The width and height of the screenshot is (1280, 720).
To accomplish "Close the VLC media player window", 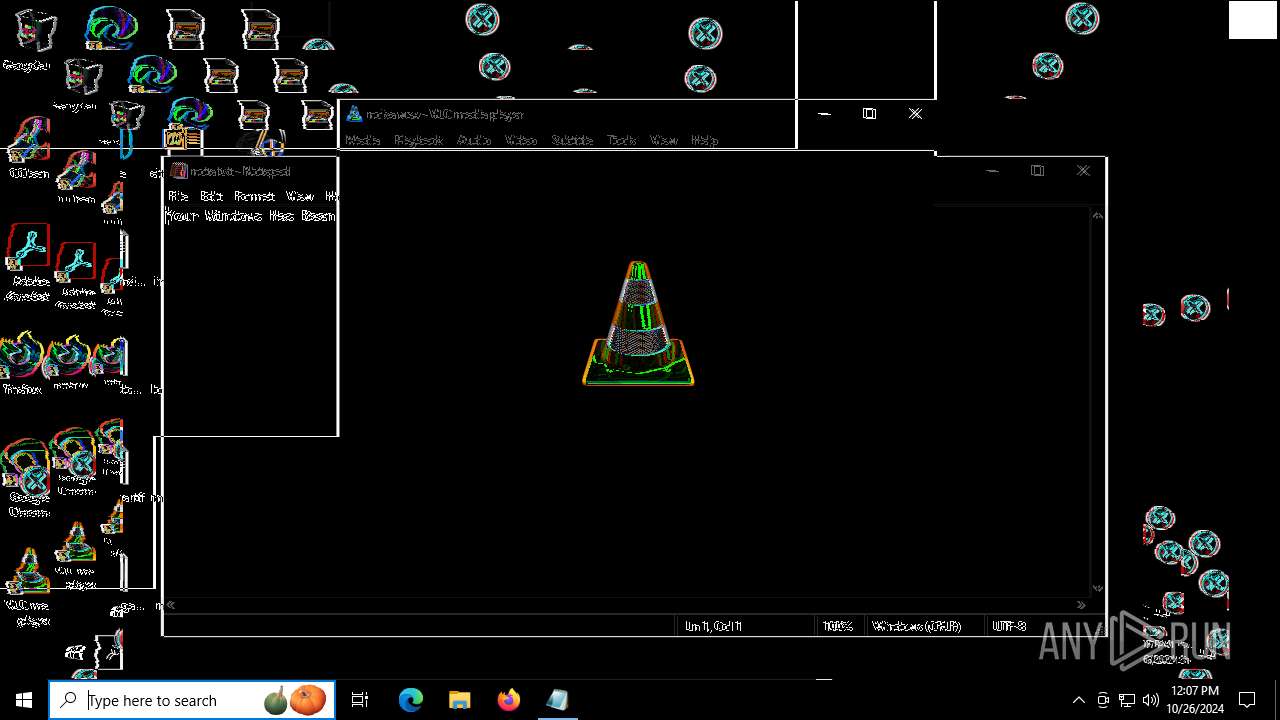I will [x=915, y=114].
